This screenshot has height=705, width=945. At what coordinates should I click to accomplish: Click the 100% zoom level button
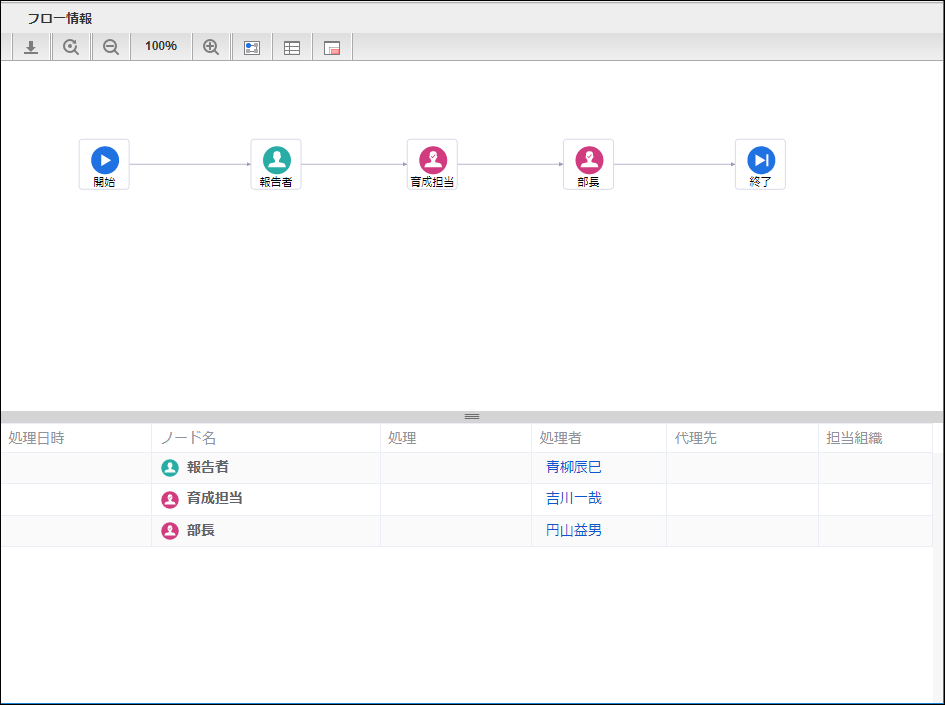click(x=160, y=47)
